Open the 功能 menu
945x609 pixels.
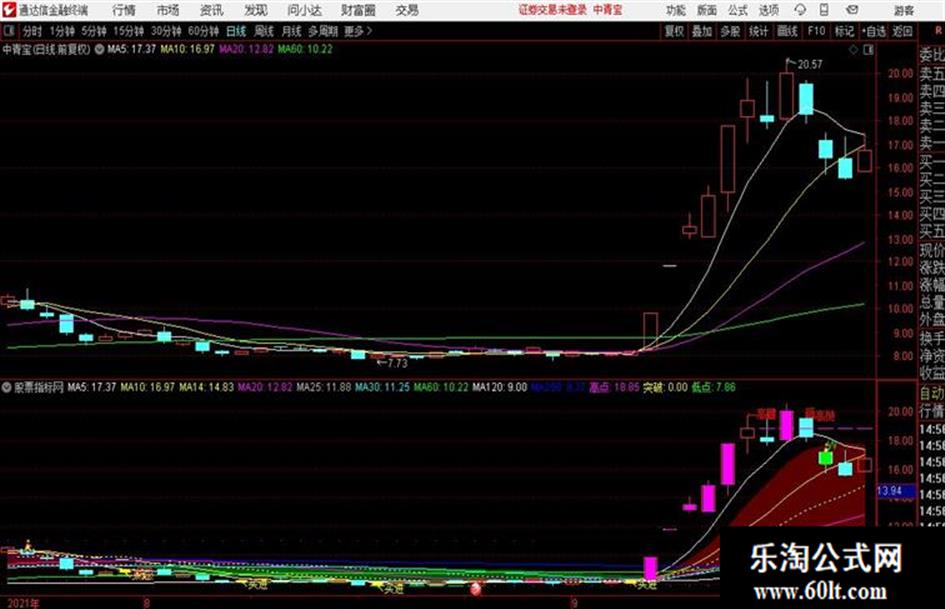676,10
